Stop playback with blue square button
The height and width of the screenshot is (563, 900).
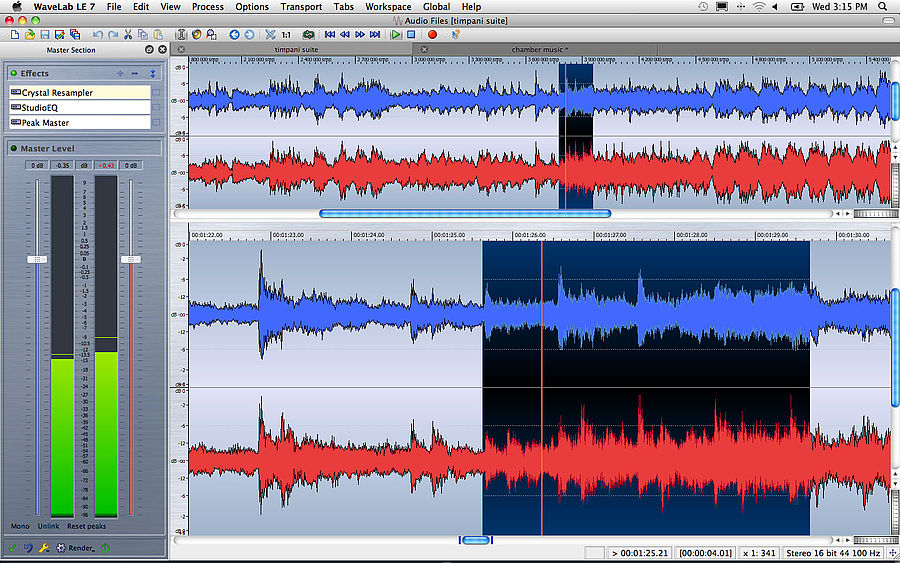[x=411, y=34]
